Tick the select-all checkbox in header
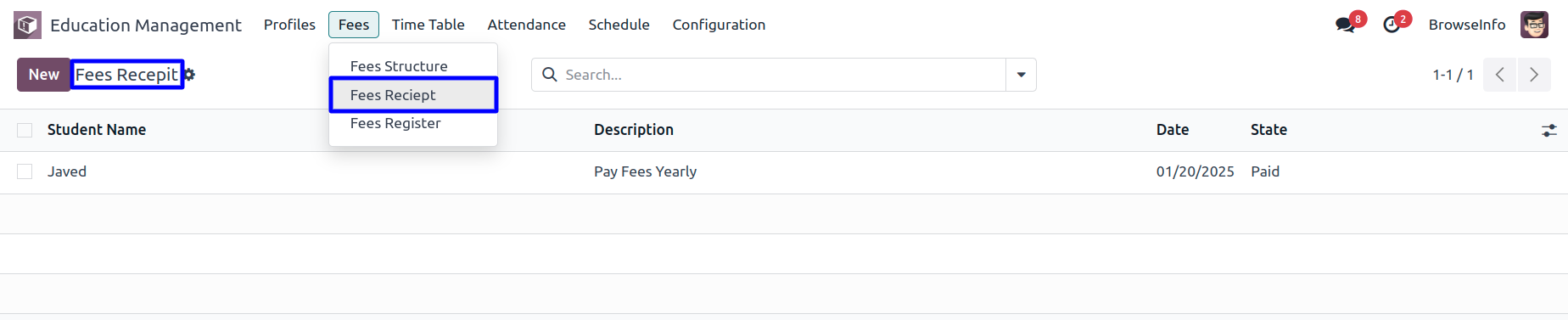Screen dimensions: 1568x320 click(25, 130)
